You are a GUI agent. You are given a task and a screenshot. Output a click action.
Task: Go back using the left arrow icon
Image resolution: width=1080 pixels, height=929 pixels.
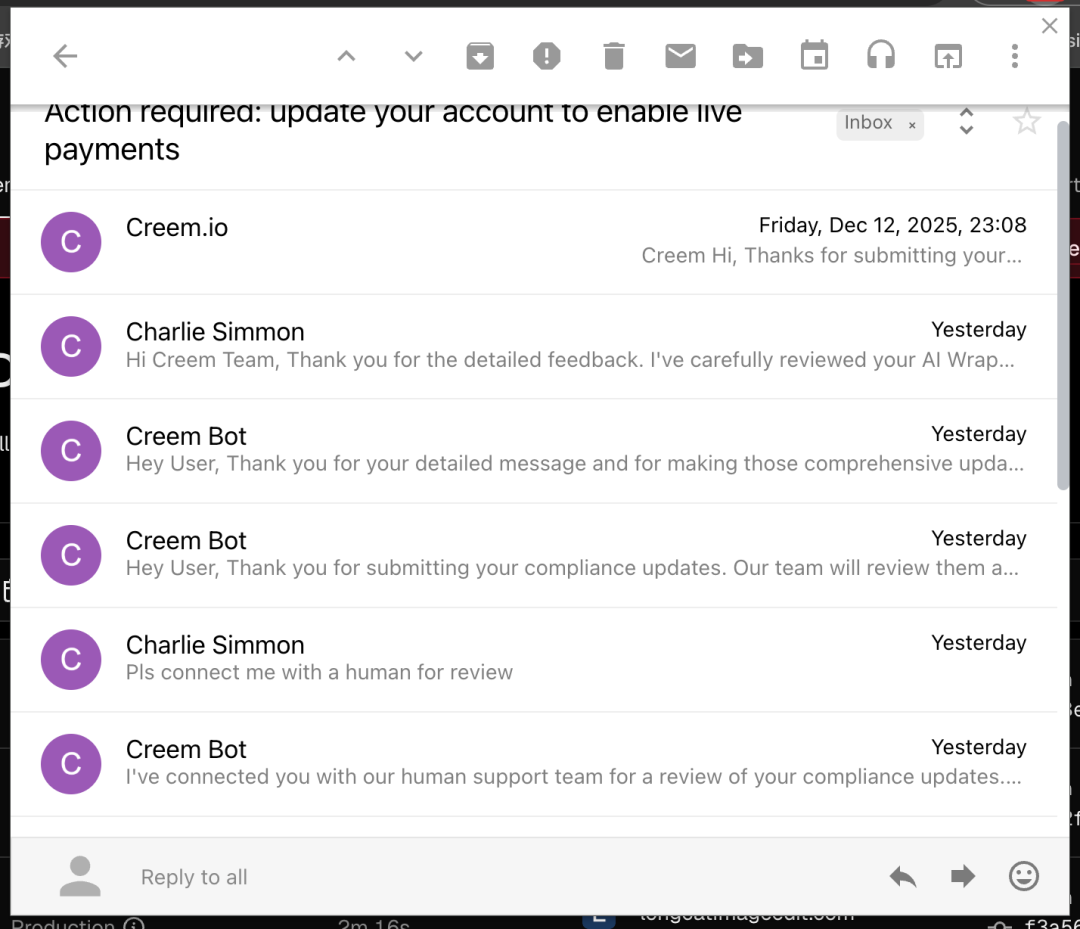coord(65,56)
